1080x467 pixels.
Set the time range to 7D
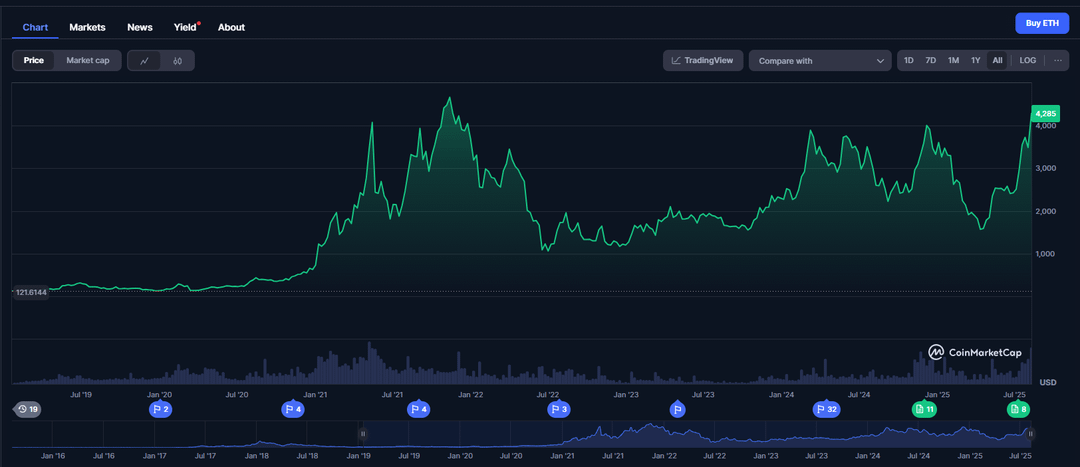tap(931, 61)
